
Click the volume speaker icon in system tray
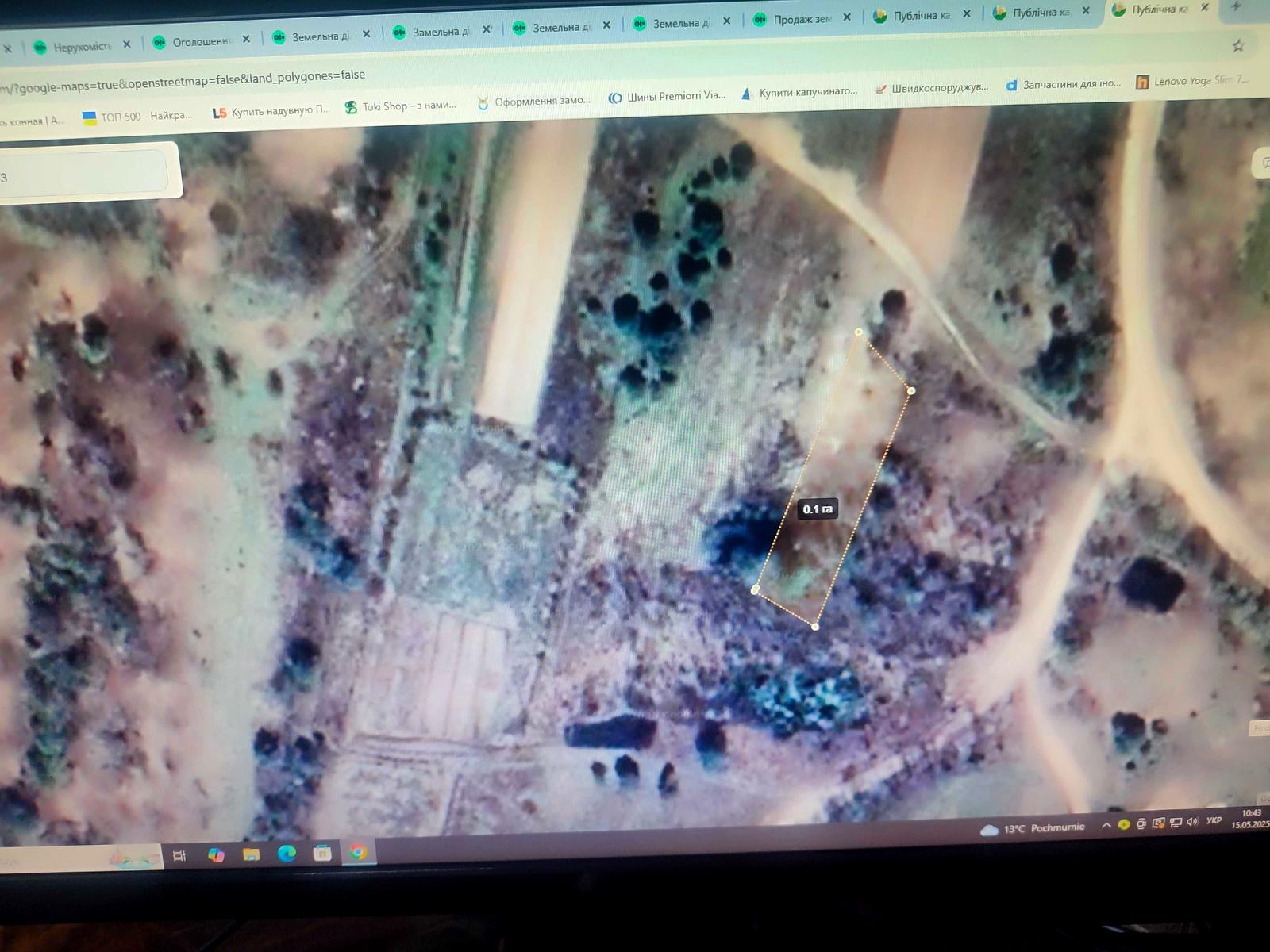pyautogui.click(x=1192, y=822)
